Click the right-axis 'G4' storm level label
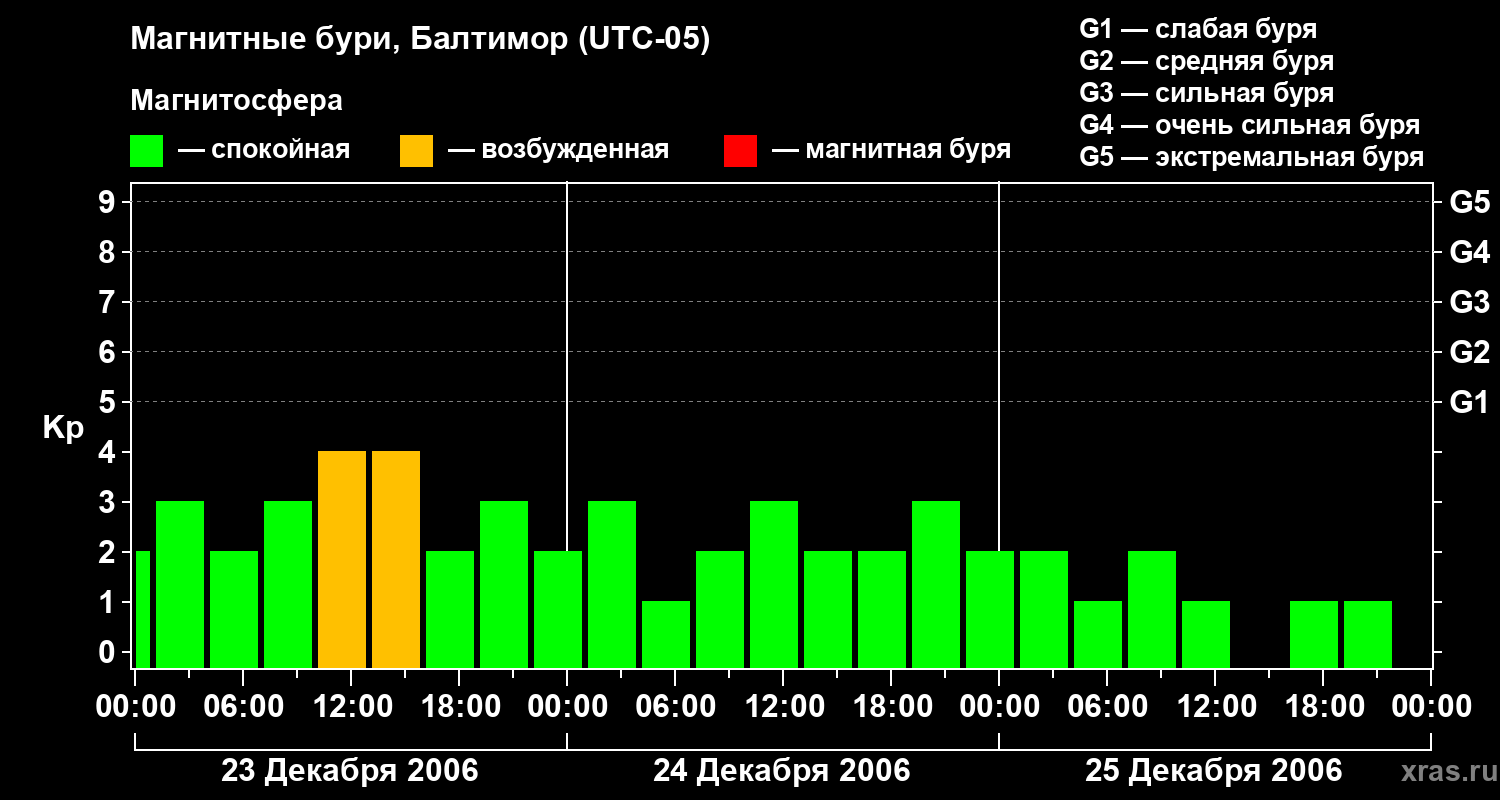The image size is (1500, 800). (x=1470, y=253)
